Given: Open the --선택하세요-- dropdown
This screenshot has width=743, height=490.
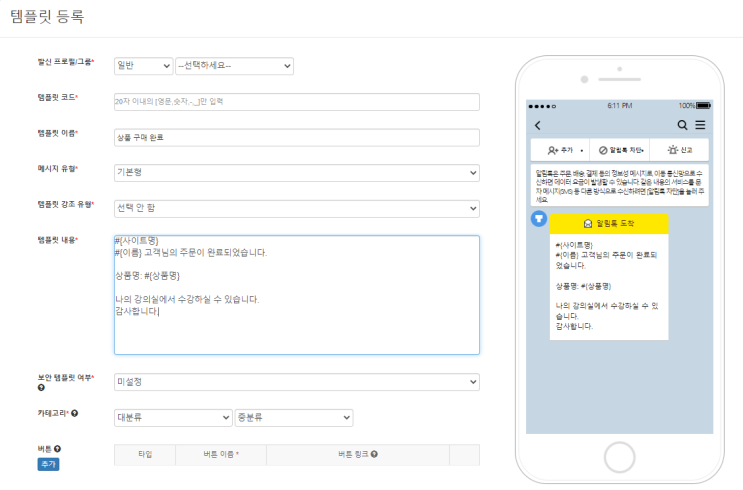Looking at the screenshot, I should (x=234, y=66).
